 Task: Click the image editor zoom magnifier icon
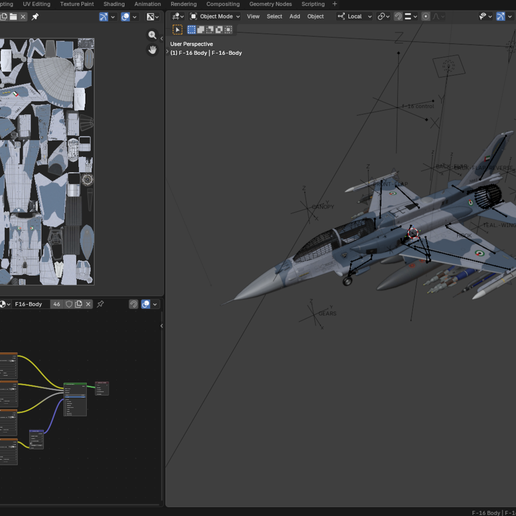click(x=152, y=35)
